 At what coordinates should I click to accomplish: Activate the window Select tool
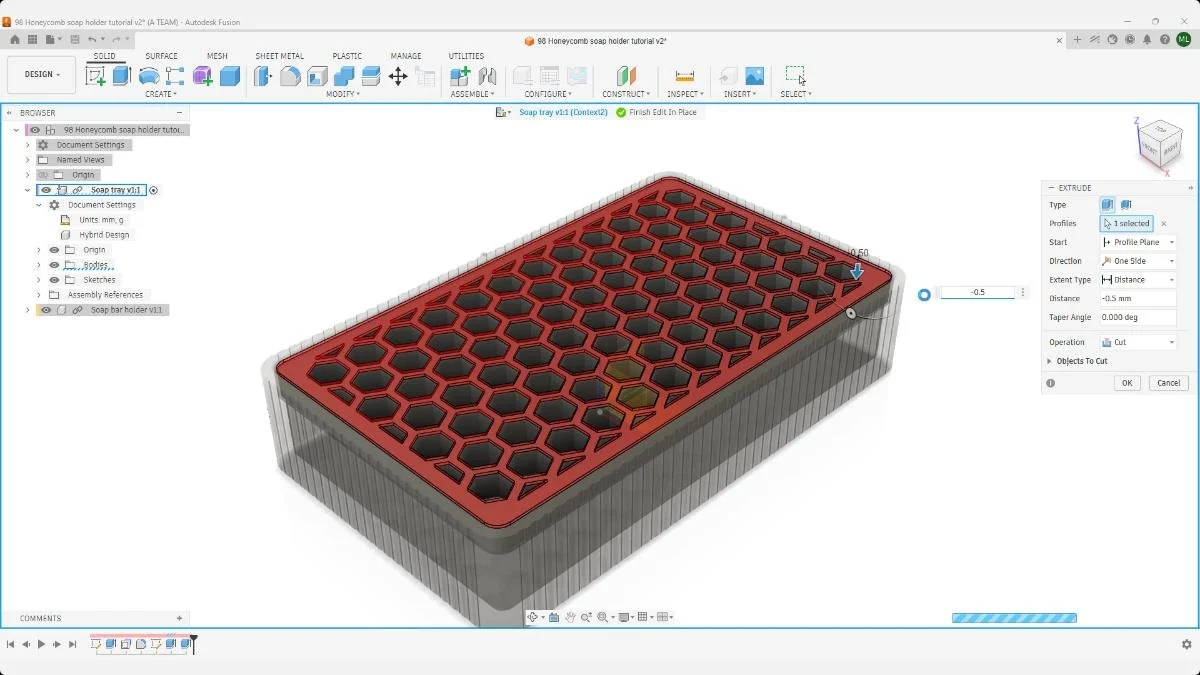795,75
